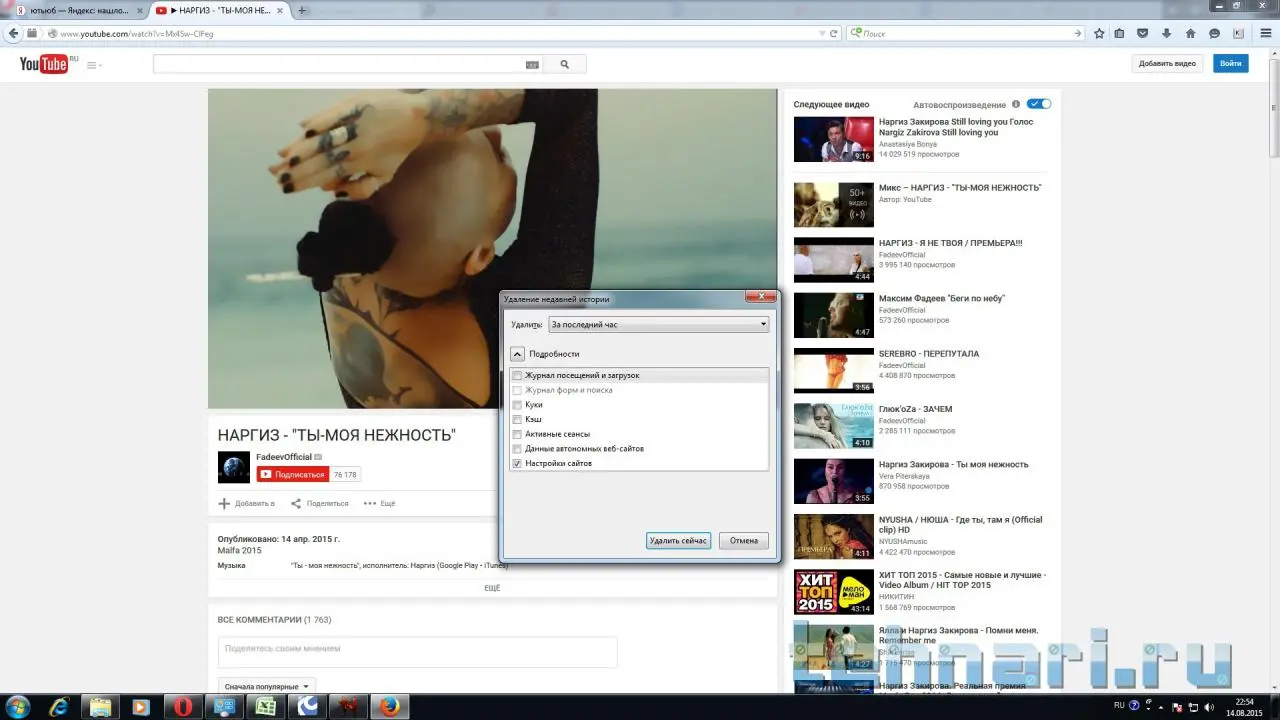Reload the page using address bar icon

point(834,33)
